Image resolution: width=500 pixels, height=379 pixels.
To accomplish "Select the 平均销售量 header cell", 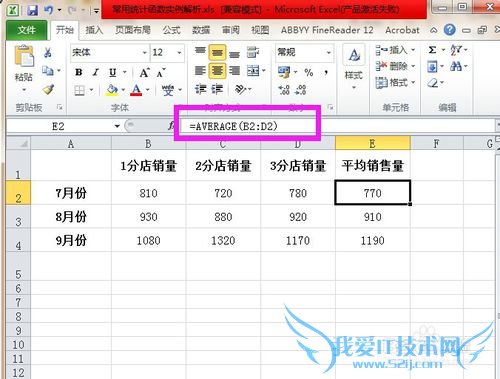I will point(373,165).
